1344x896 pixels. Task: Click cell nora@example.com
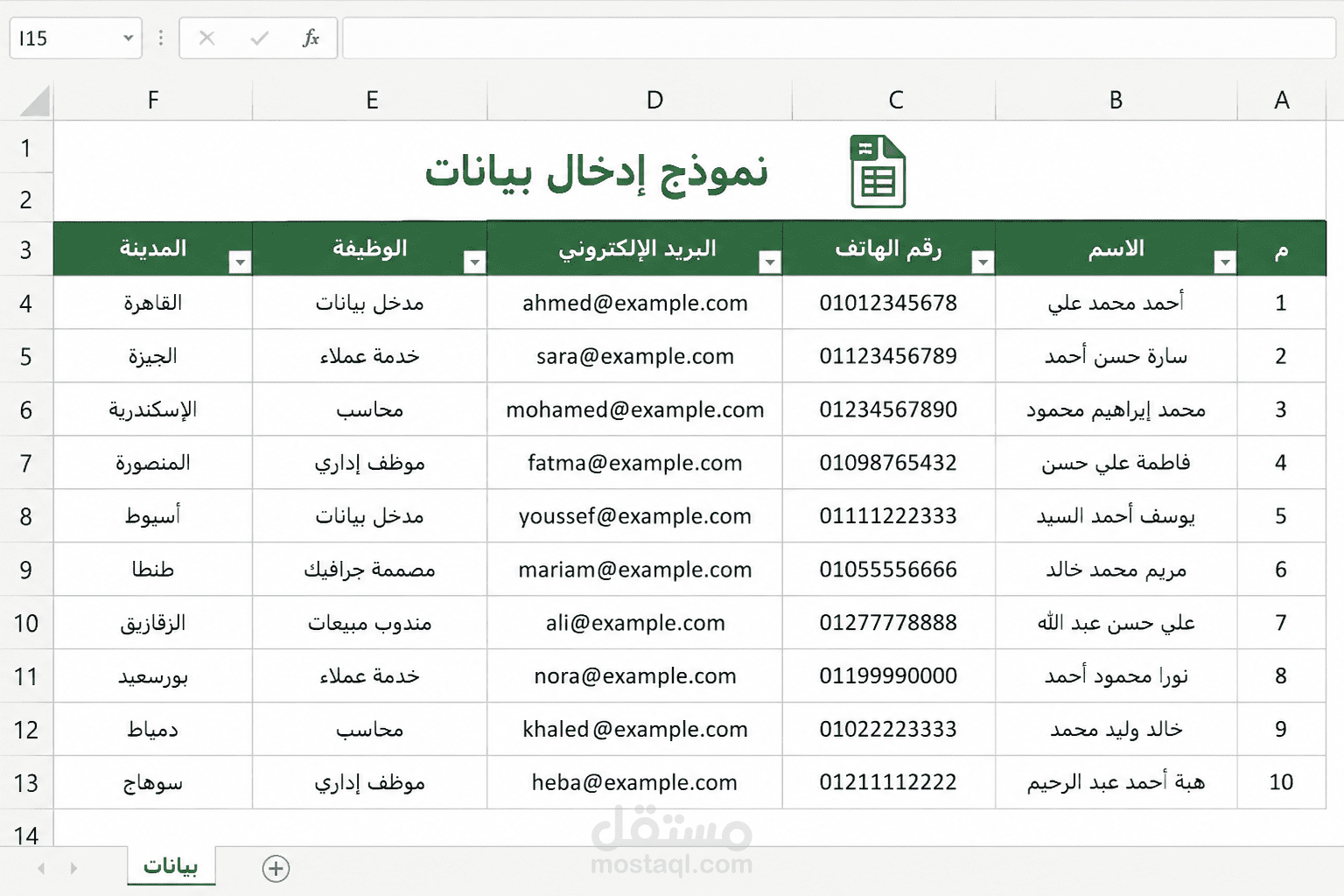tap(635, 676)
